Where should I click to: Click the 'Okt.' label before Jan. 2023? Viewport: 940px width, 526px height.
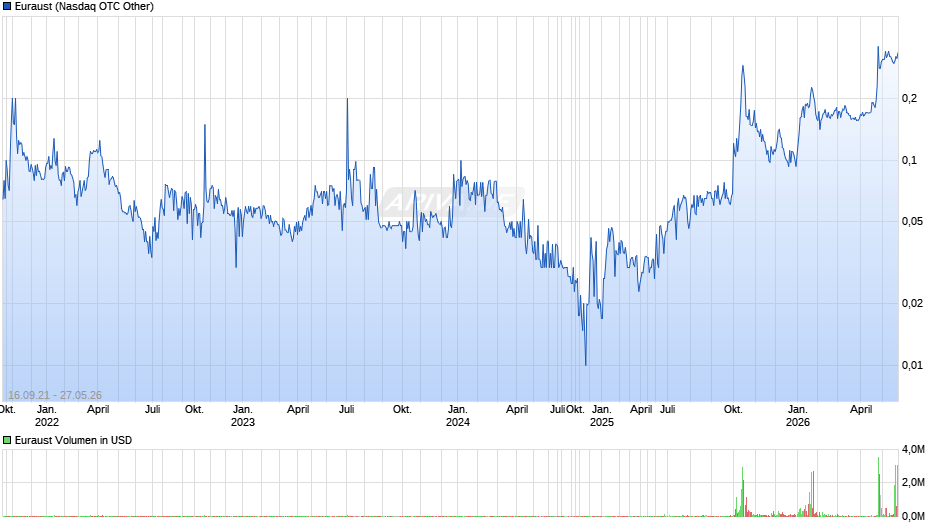tap(194, 409)
